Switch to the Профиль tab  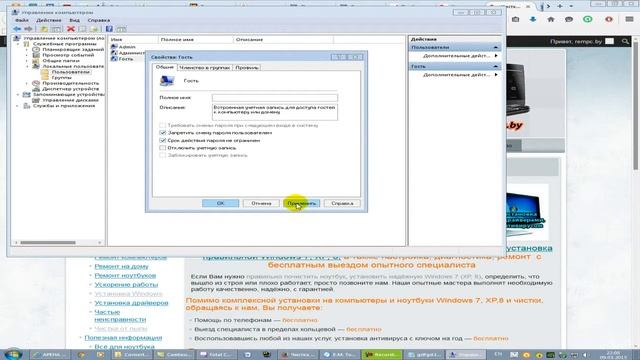tap(247, 68)
